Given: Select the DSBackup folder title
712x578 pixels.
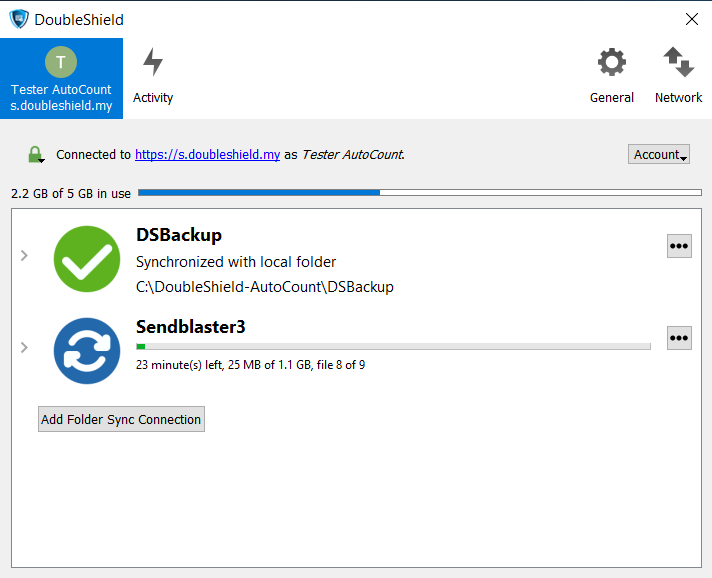Looking at the screenshot, I should 179,235.
